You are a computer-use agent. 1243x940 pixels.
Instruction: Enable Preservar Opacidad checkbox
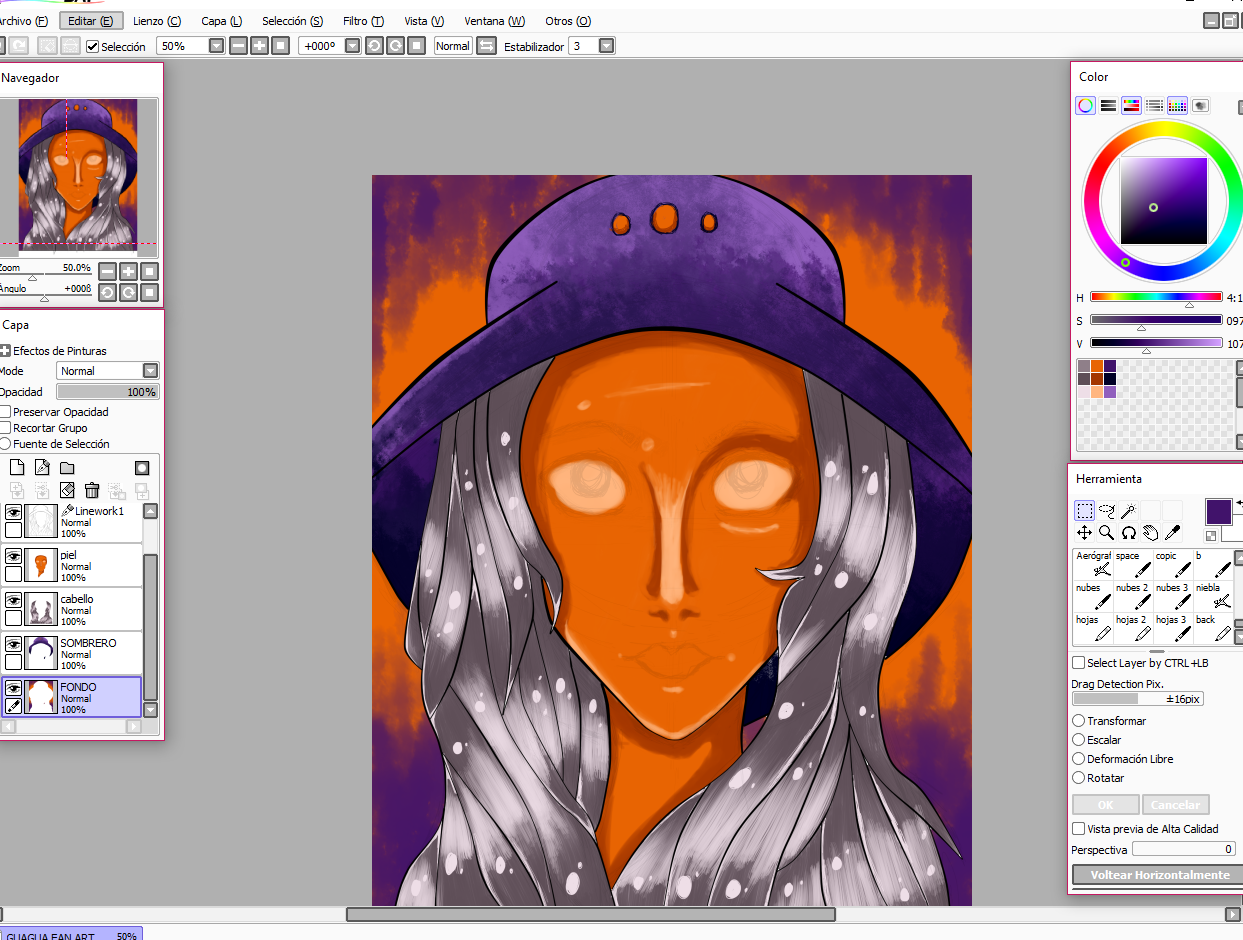tap(6, 412)
